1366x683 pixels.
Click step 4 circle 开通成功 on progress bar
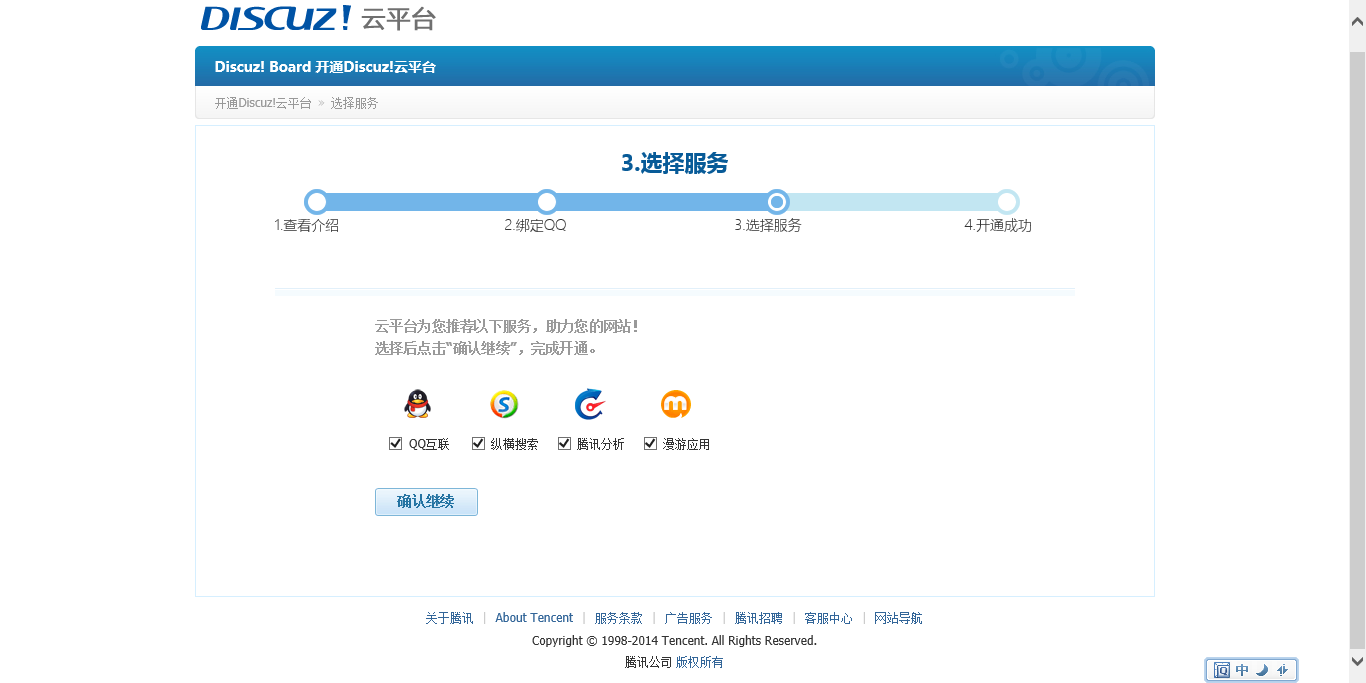click(1007, 202)
